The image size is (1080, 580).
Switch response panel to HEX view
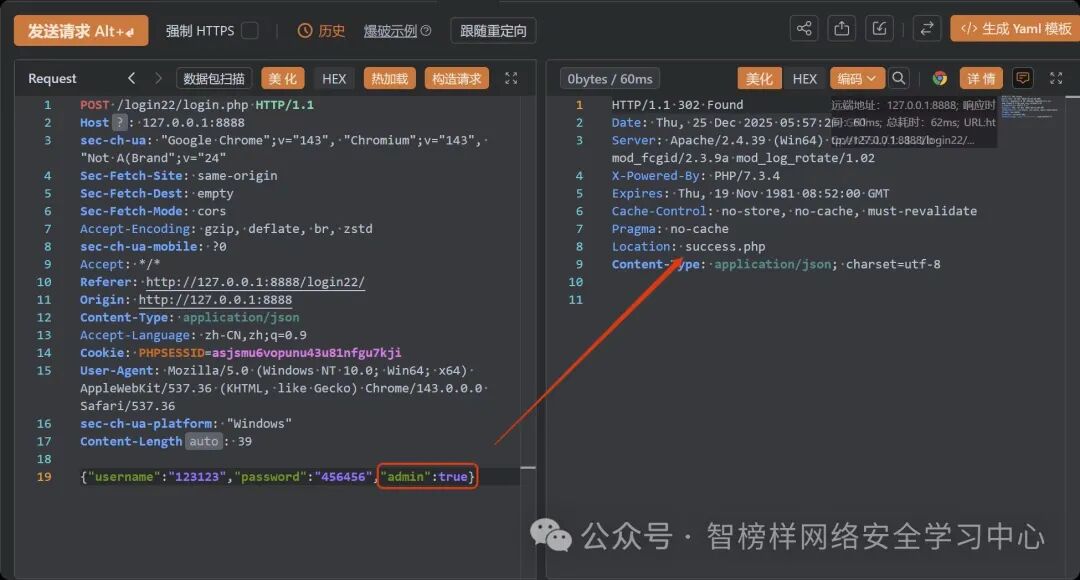point(804,79)
